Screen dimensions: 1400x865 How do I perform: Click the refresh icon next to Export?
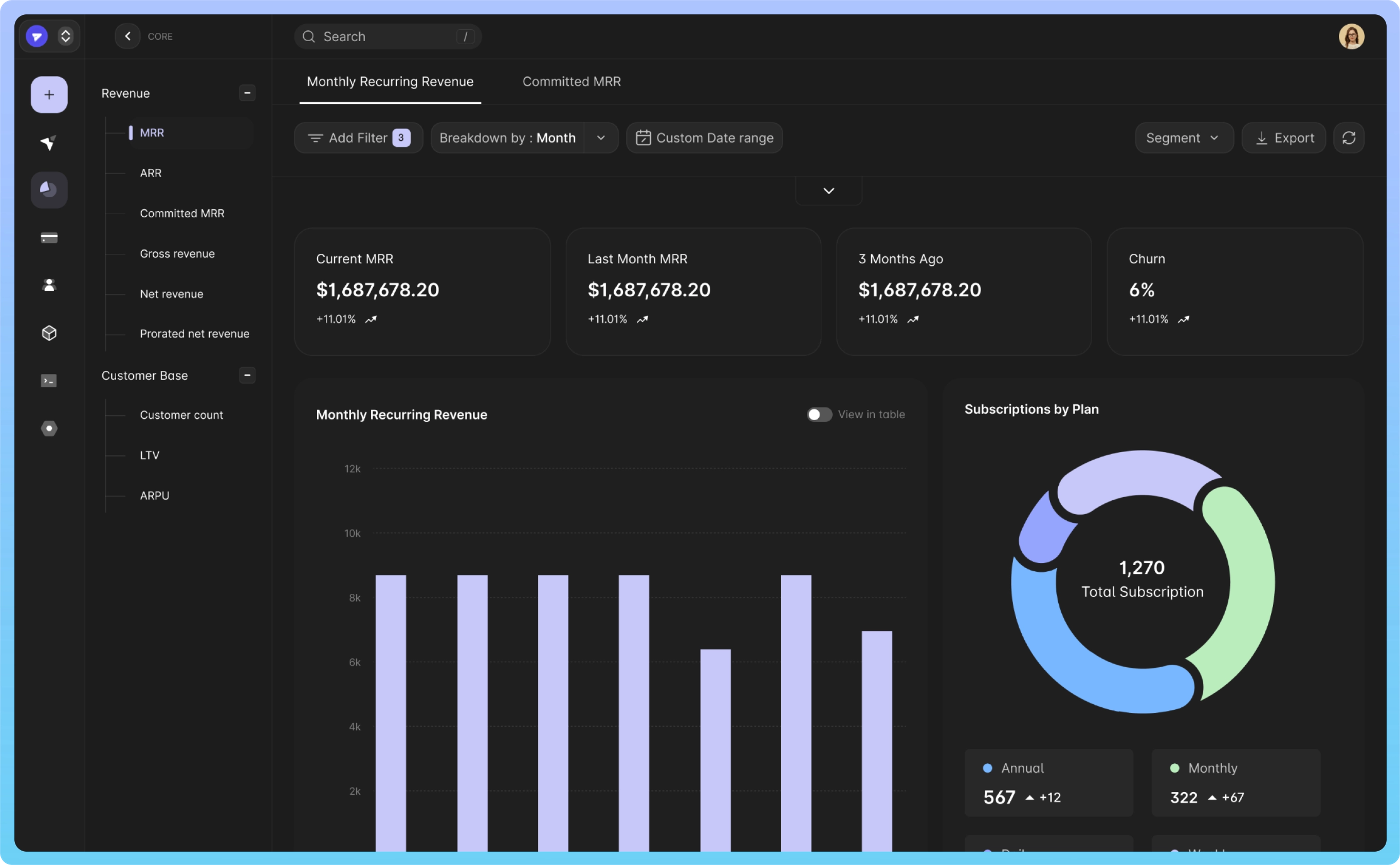point(1348,138)
